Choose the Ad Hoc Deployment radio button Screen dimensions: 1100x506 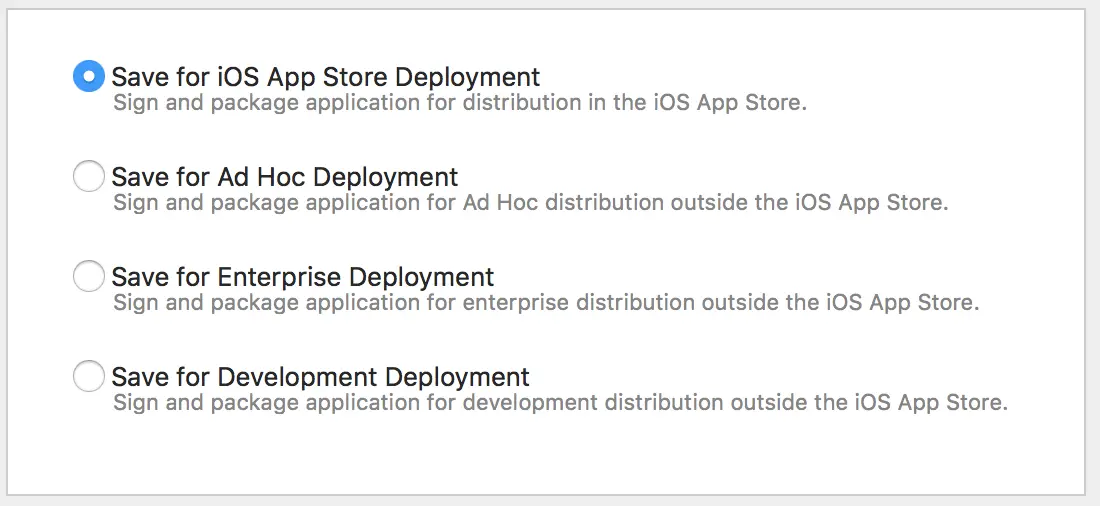[88, 176]
